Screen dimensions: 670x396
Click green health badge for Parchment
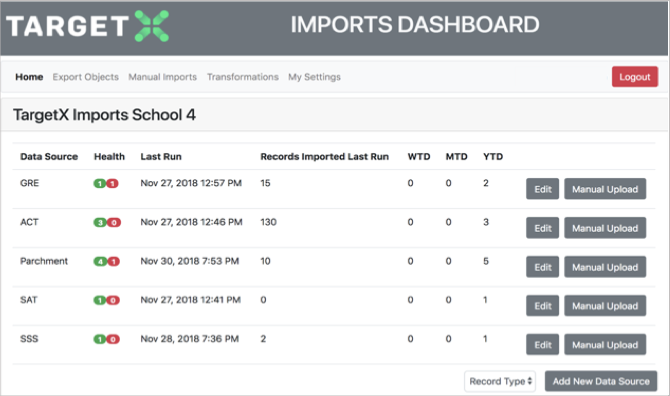point(100,261)
